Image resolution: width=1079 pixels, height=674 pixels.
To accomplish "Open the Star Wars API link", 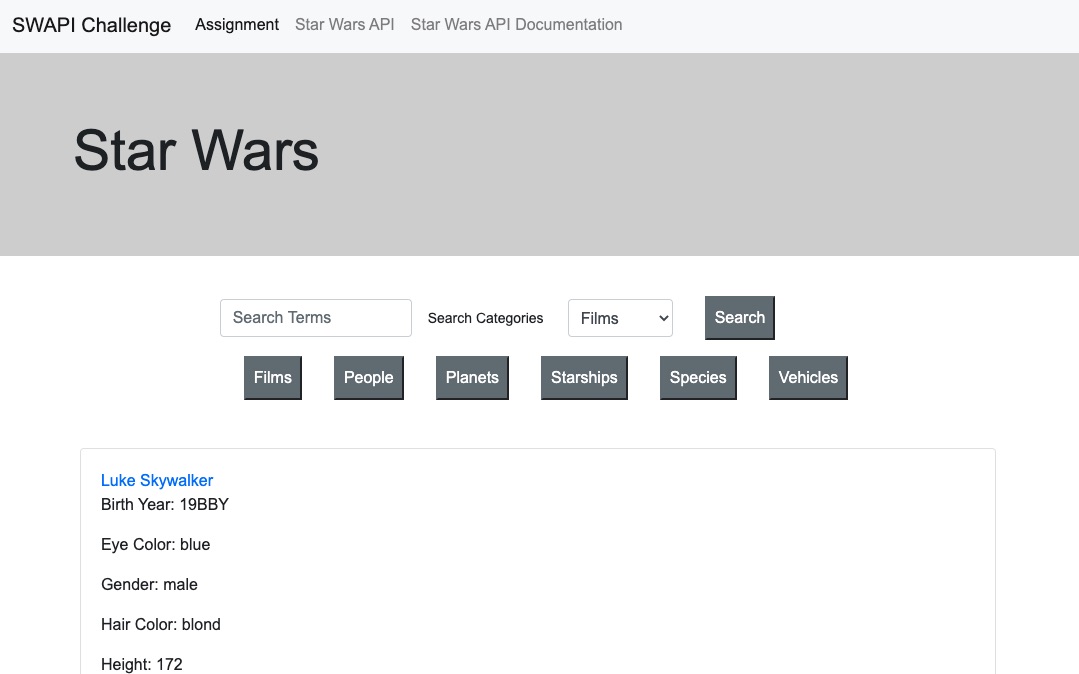I will tap(344, 24).
